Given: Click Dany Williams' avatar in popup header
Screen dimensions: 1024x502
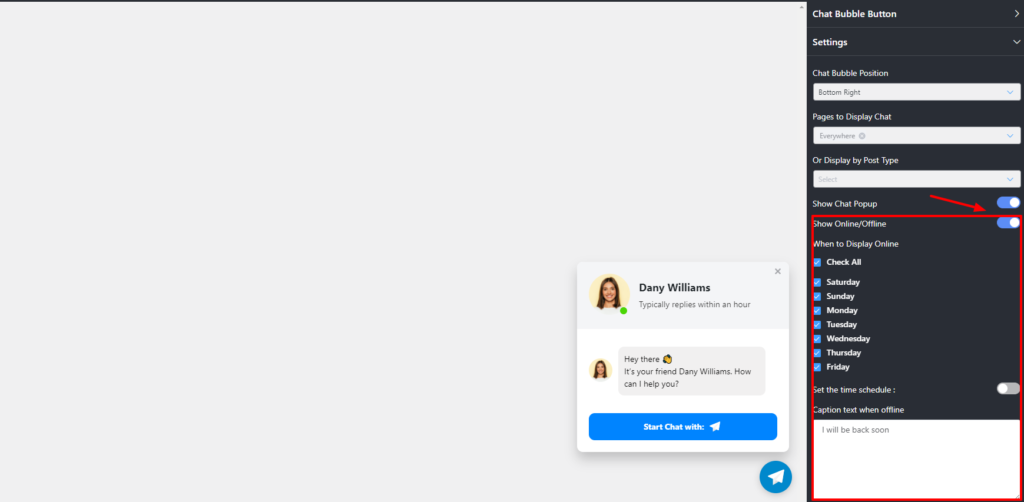Looking at the screenshot, I should tap(609, 293).
